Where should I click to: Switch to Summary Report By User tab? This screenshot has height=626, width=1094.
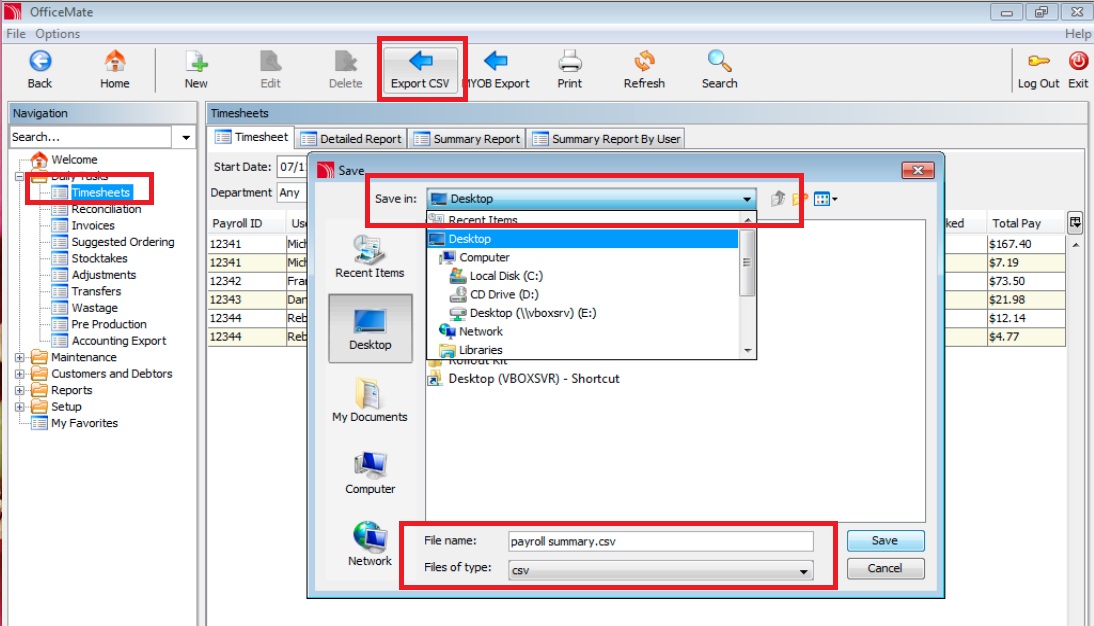[x=606, y=139]
